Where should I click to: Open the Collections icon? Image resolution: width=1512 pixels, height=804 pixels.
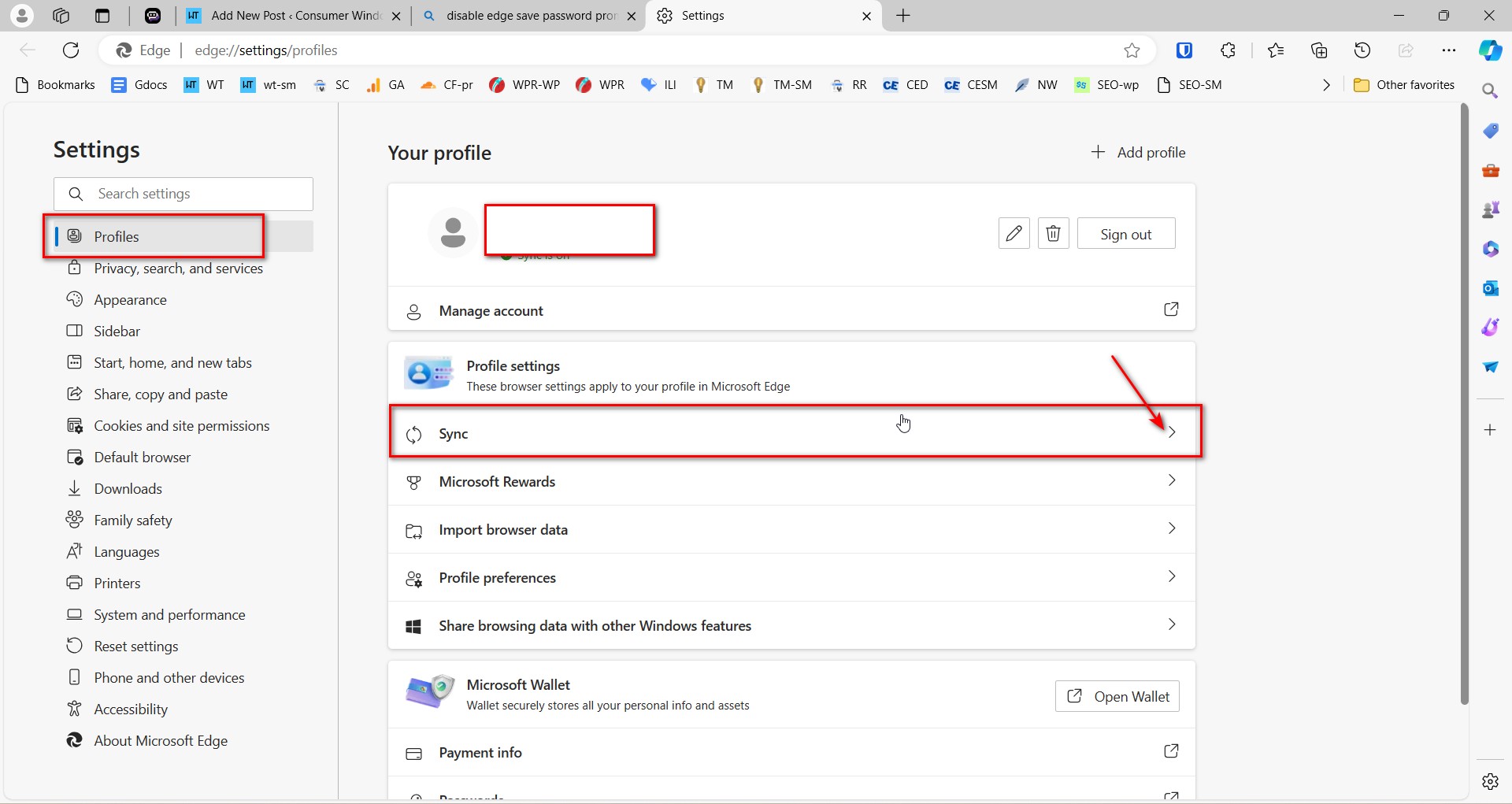click(x=1319, y=50)
